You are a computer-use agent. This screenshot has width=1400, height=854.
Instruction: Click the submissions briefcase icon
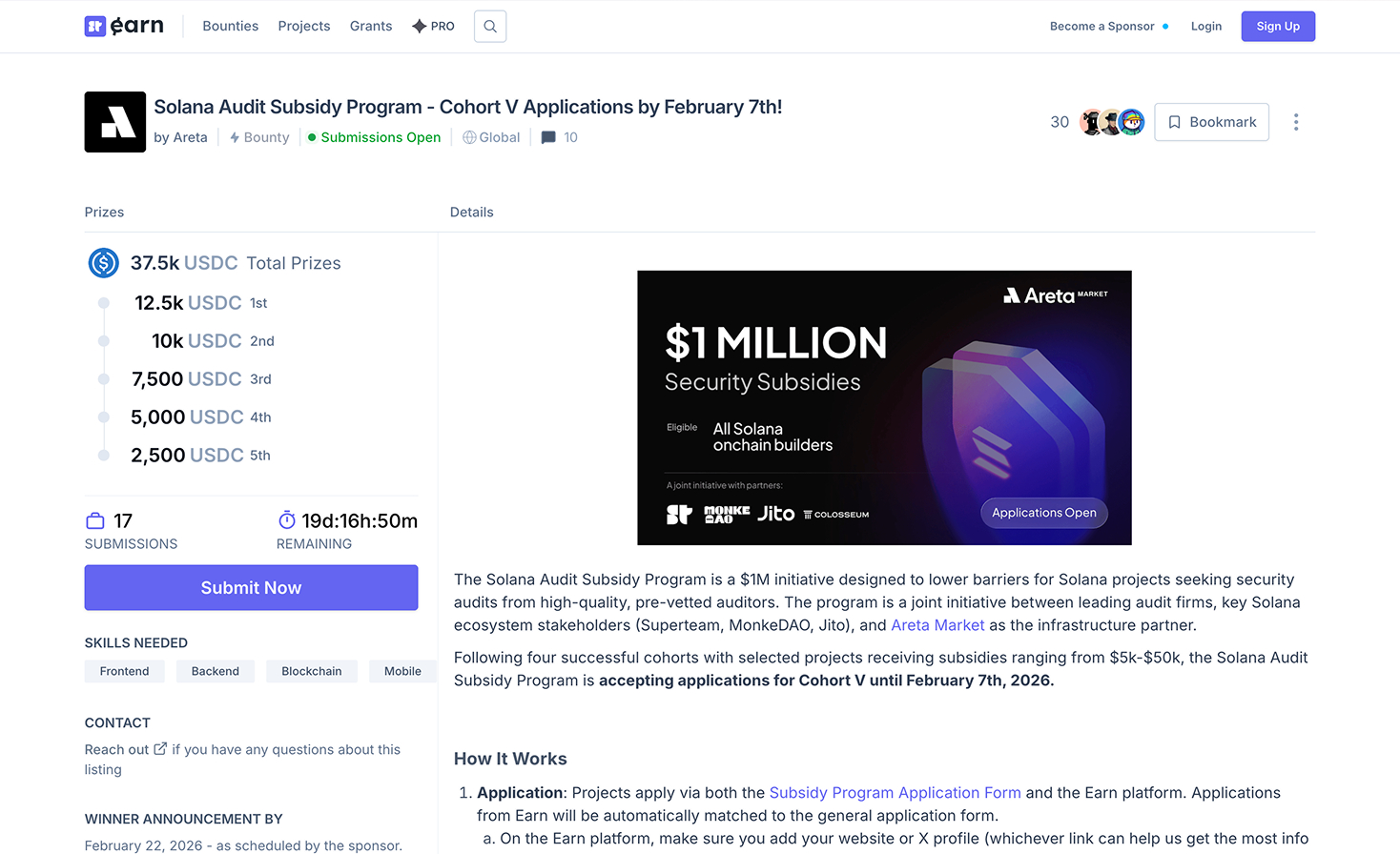coord(95,520)
